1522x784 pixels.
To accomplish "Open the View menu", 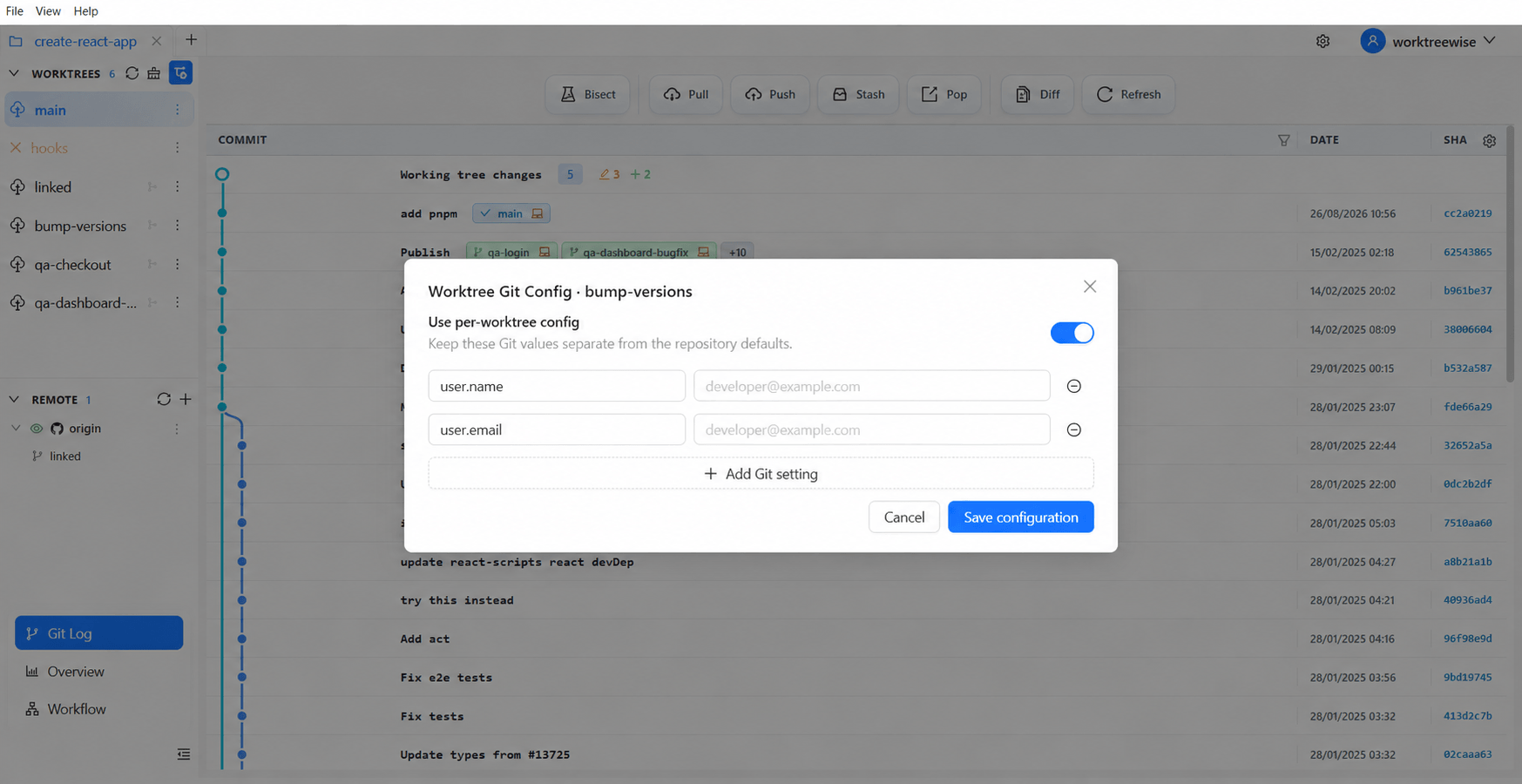I will tap(48, 11).
